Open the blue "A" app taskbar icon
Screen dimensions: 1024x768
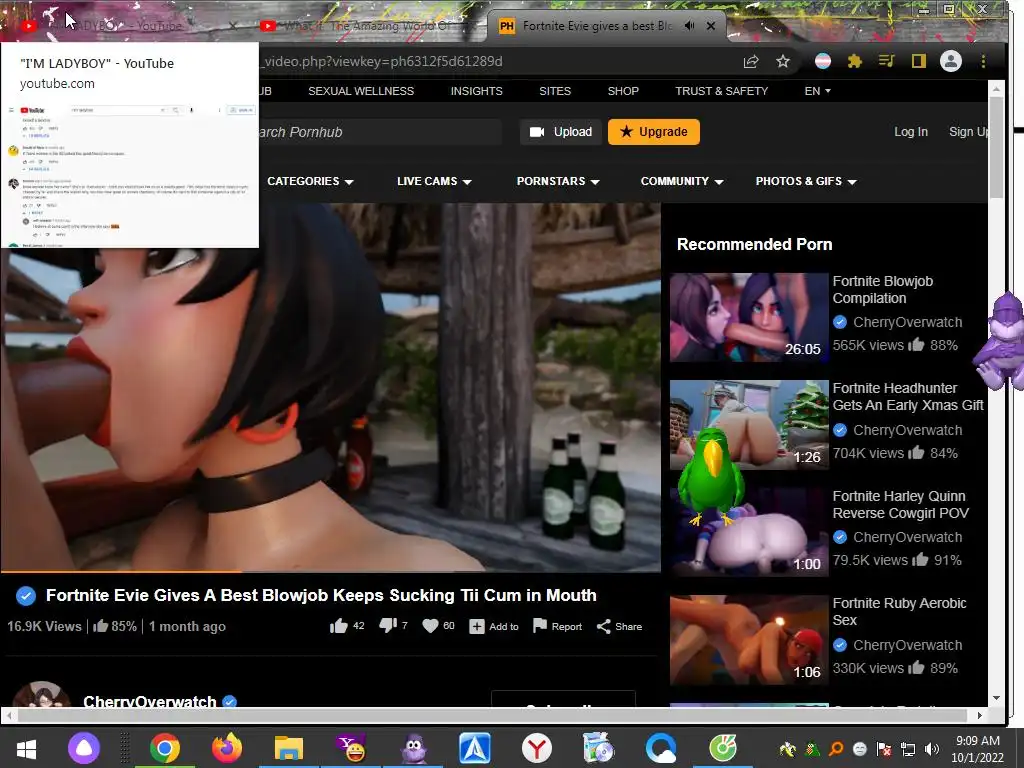point(475,748)
